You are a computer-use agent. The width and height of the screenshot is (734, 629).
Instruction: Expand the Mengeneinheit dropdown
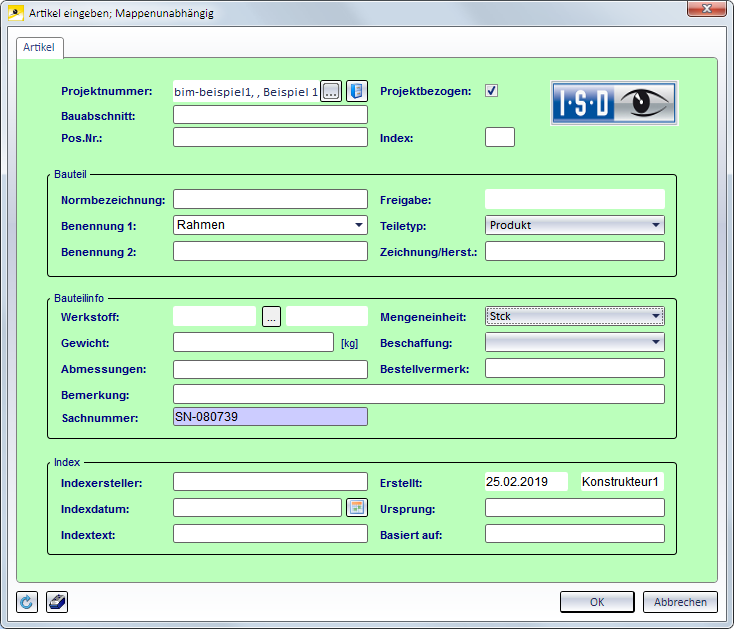pos(655,317)
